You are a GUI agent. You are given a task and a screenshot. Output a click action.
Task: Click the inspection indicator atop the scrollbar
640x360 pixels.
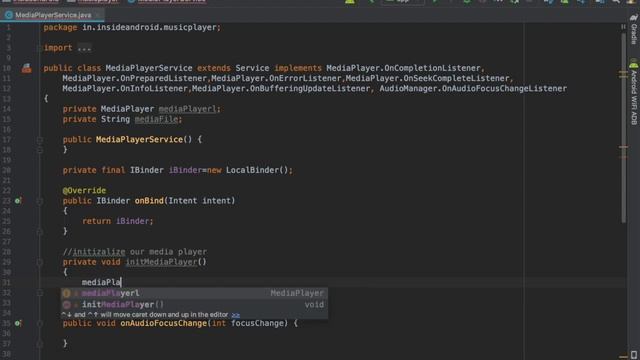[623, 27]
